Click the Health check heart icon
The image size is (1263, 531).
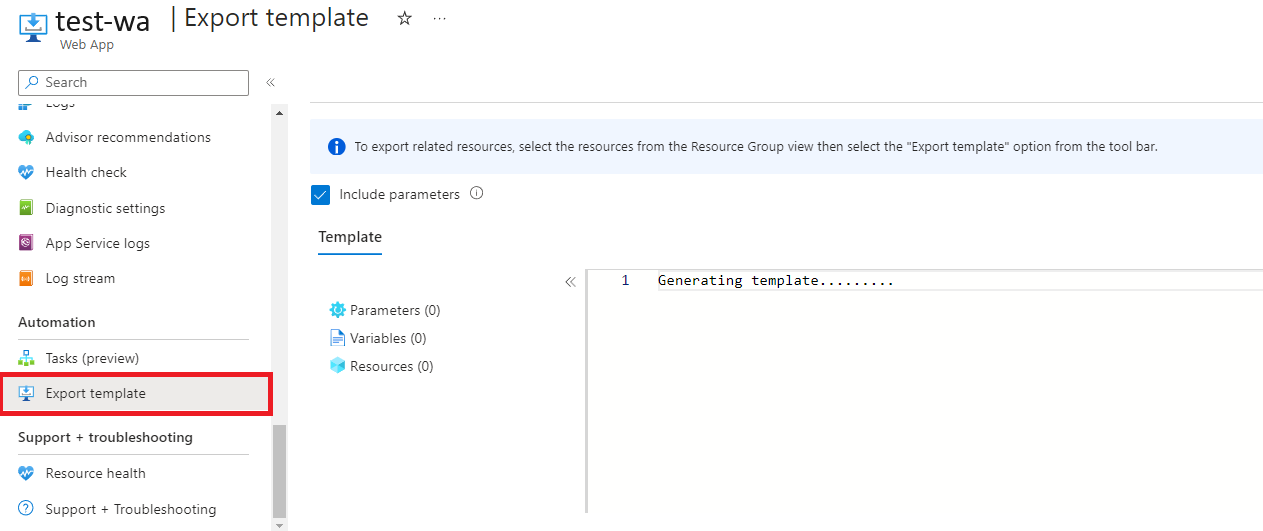click(x=27, y=173)
